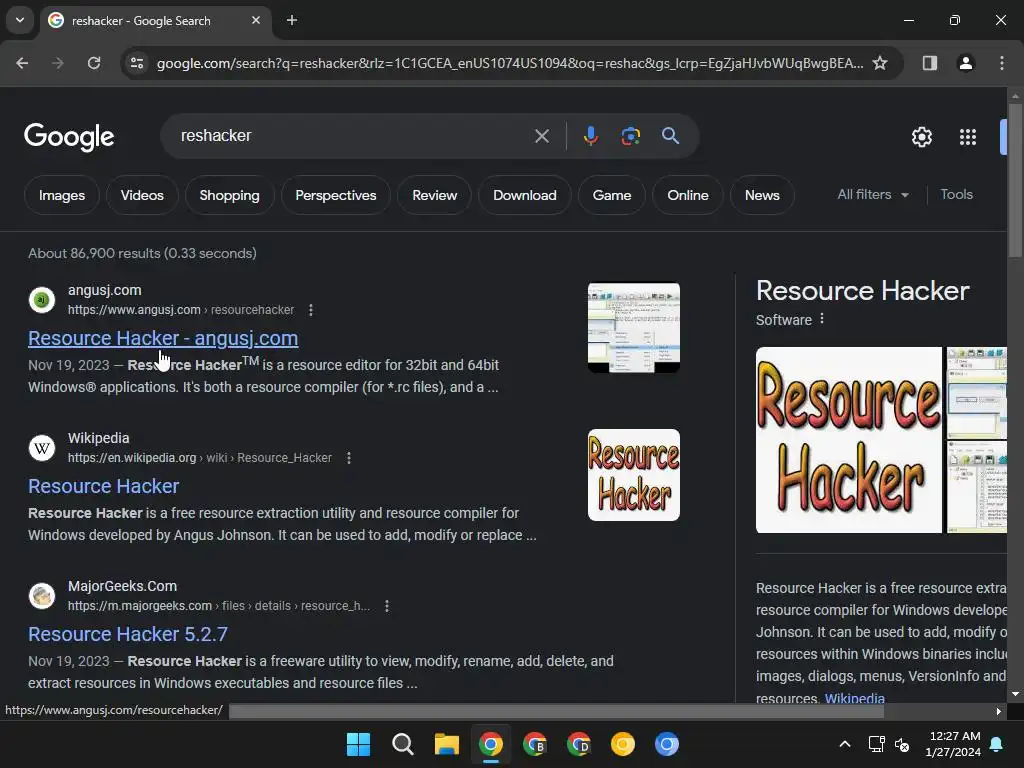Click the angusj.com site favicon
The width and height of the screenshot is (1024, 768).
pyautogui.click(x=42, y=300)
